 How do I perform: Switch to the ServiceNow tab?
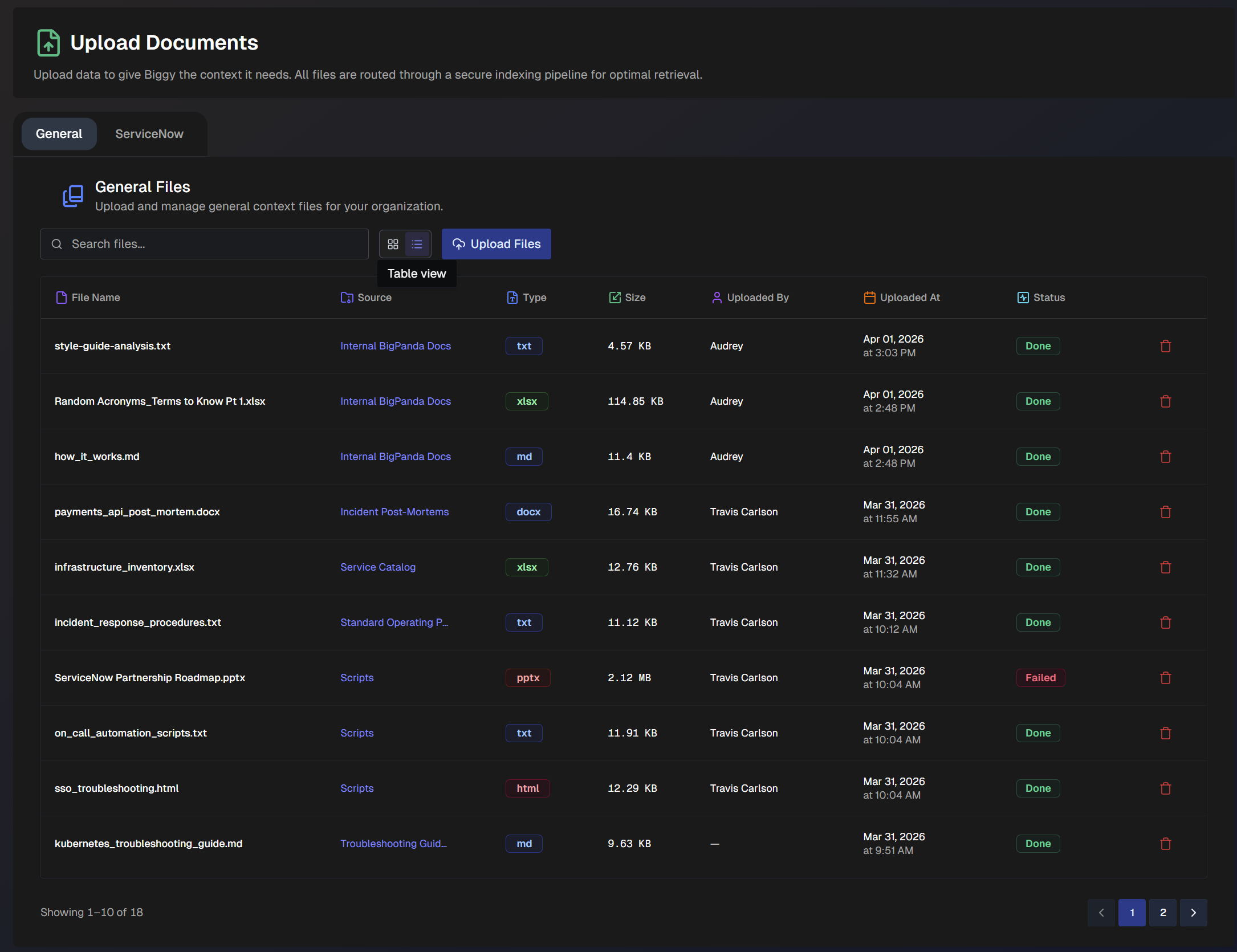coord(149,133)
